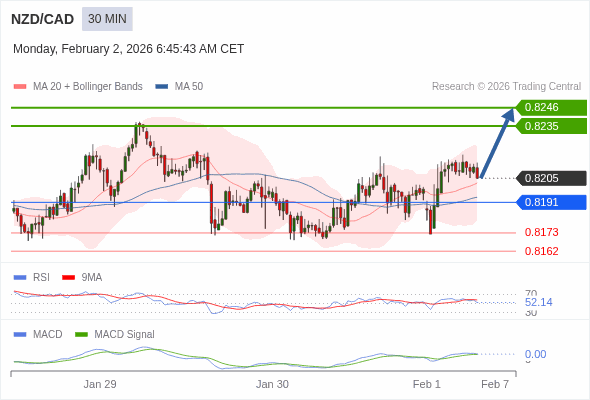Click the RSI value 52.14

[538, 302]
